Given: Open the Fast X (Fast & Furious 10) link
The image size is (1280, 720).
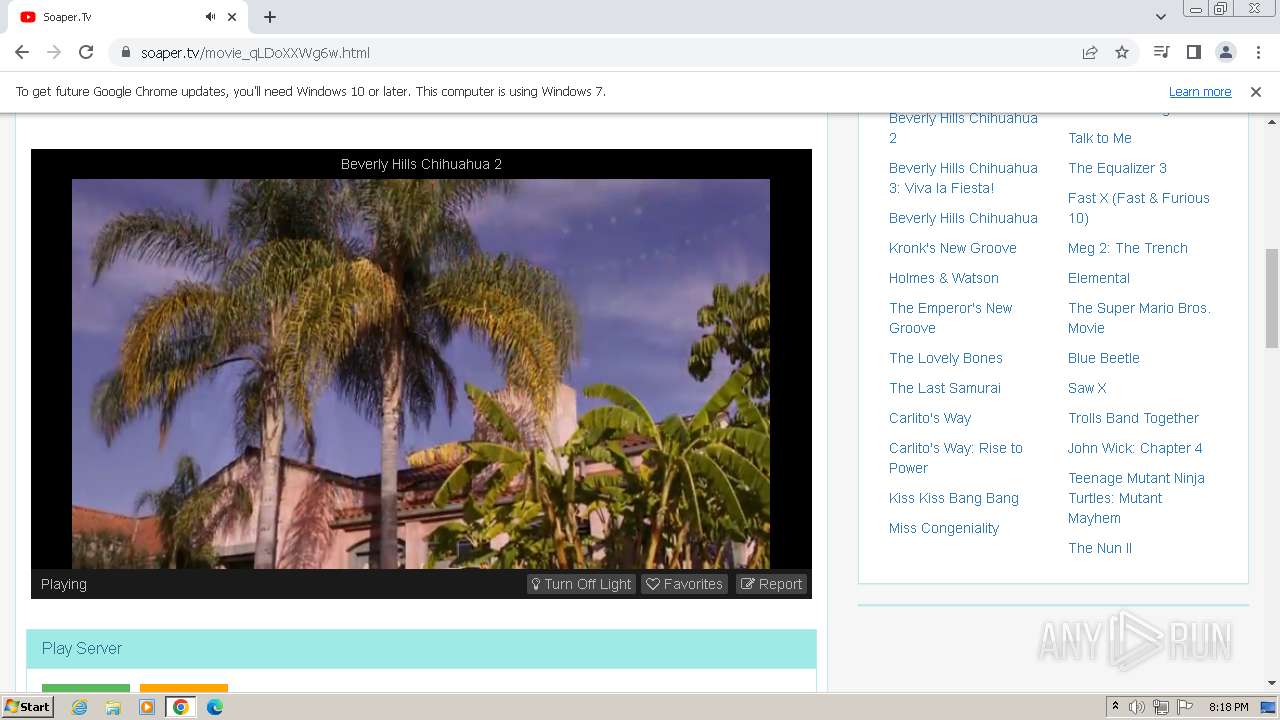Looking at the screenshot, I should pyautogui.click(x=1139, y=208).
